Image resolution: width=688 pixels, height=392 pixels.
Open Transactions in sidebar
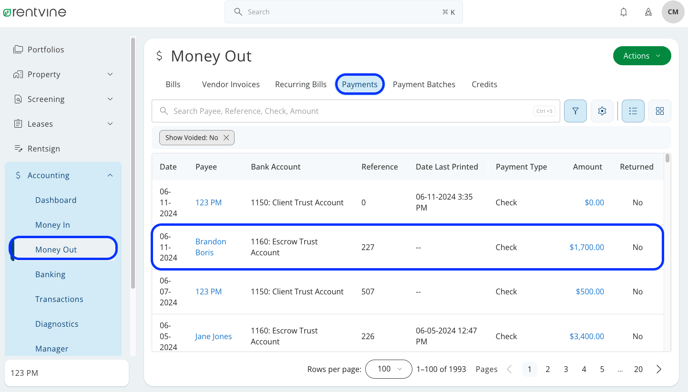point(59,299)
